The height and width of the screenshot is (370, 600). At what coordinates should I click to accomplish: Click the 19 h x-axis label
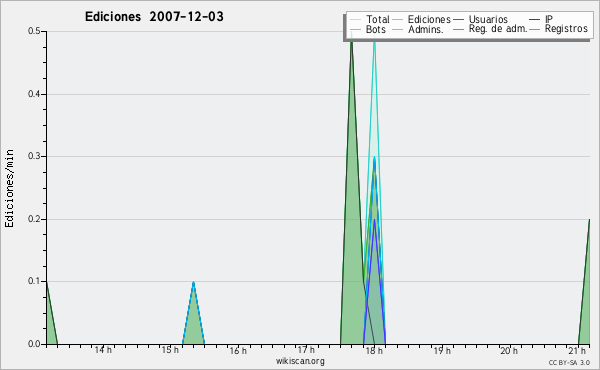(x=442, y=351)
